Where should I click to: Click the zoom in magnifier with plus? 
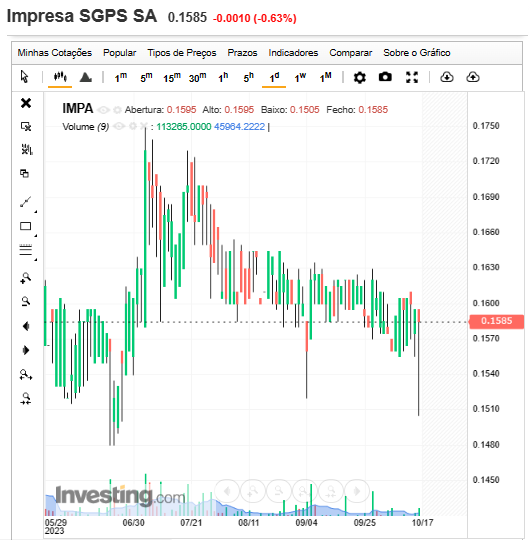26,278
